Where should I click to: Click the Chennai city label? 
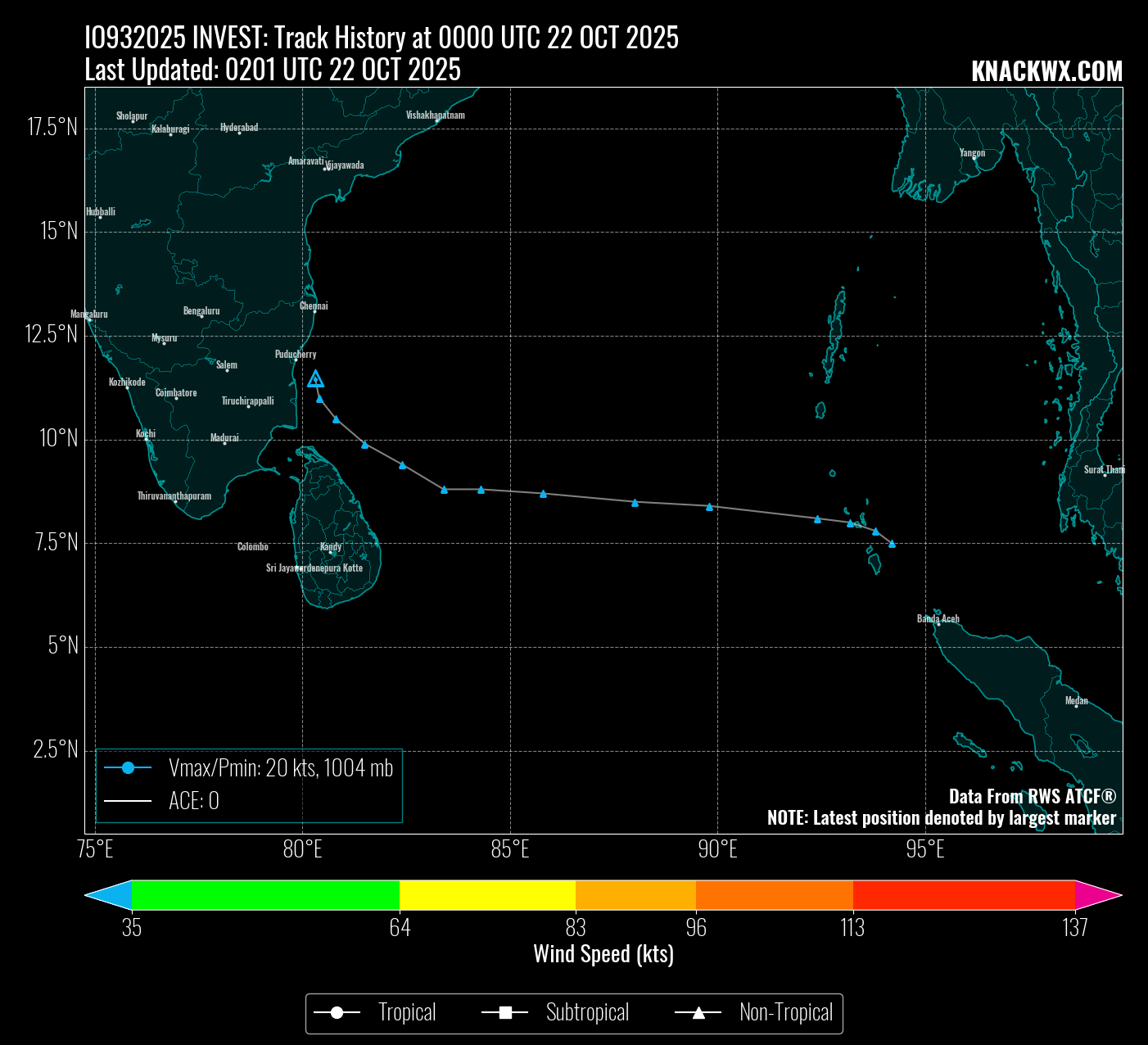314,306
